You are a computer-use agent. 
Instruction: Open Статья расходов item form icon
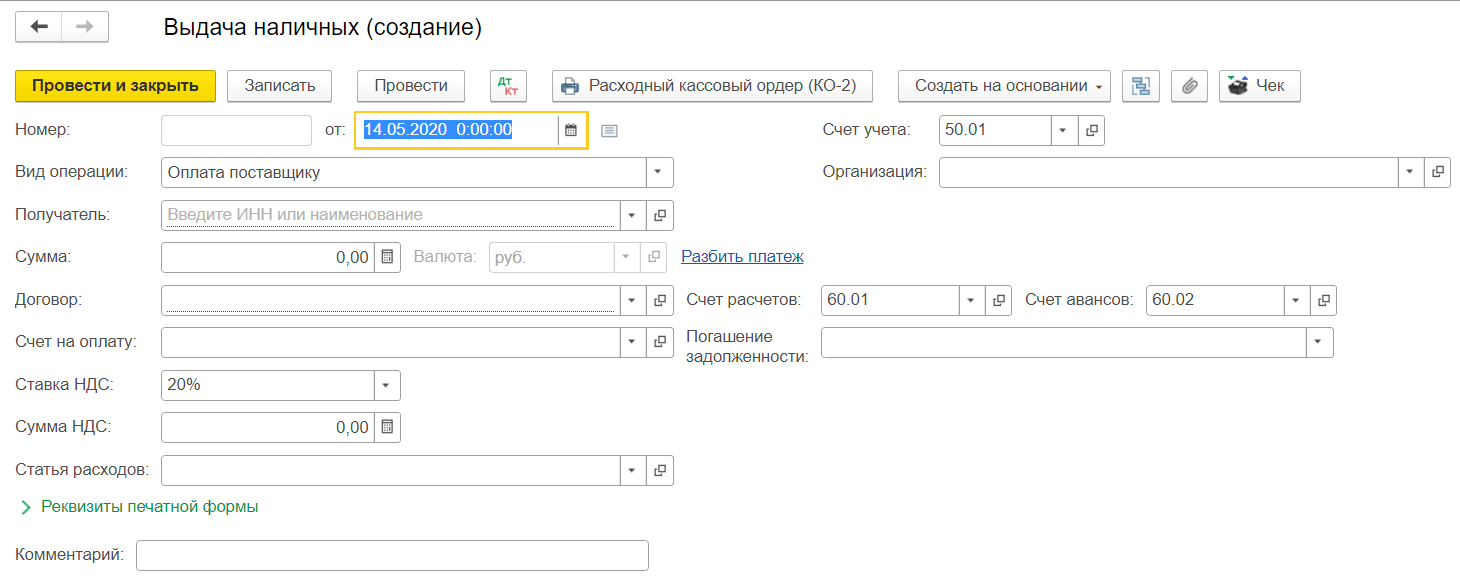660,470
